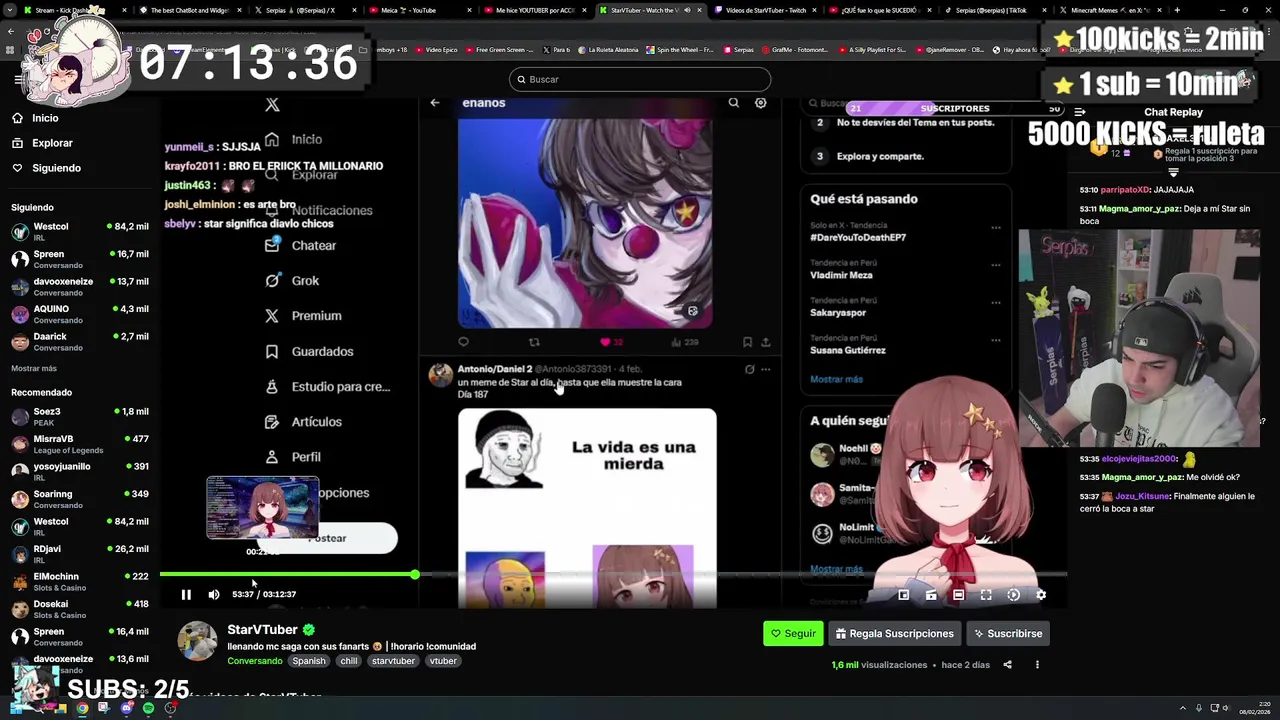Click the video progress bar handle
This screenshot has width=1280, height=720.
point(414,574)
